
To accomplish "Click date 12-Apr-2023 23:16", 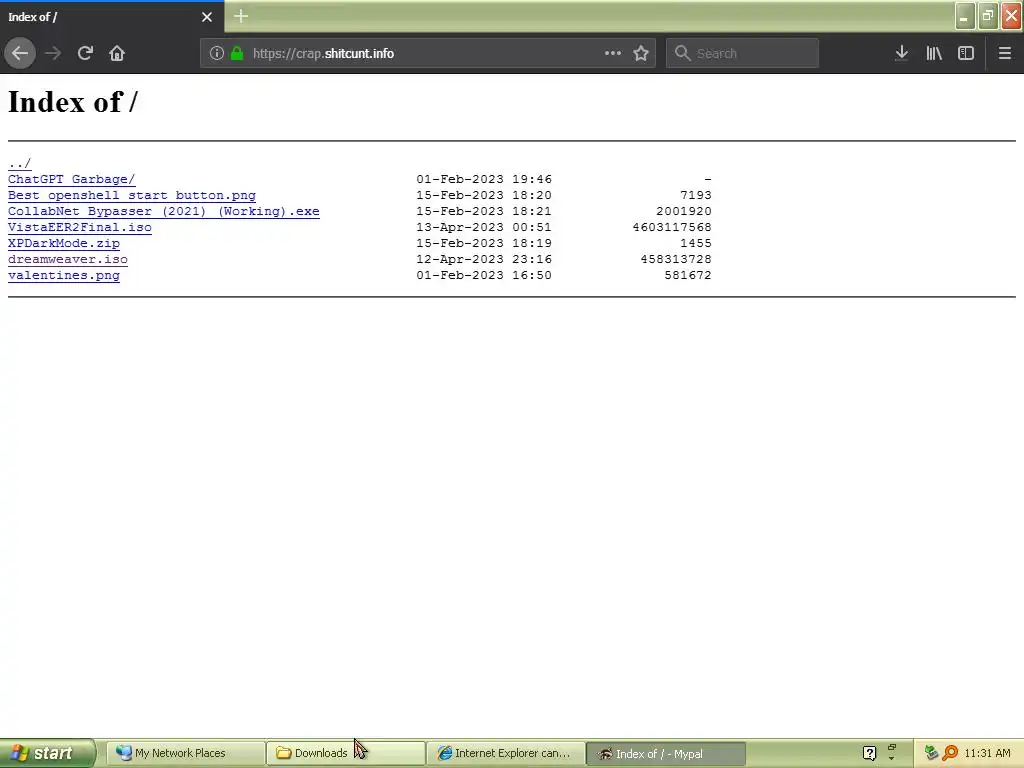I will pyautogui.click(x=484, y=259).
